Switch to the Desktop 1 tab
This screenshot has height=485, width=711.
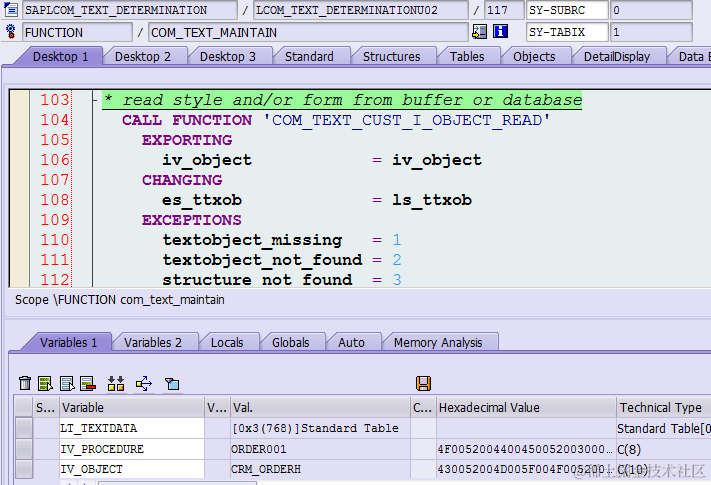60,57
